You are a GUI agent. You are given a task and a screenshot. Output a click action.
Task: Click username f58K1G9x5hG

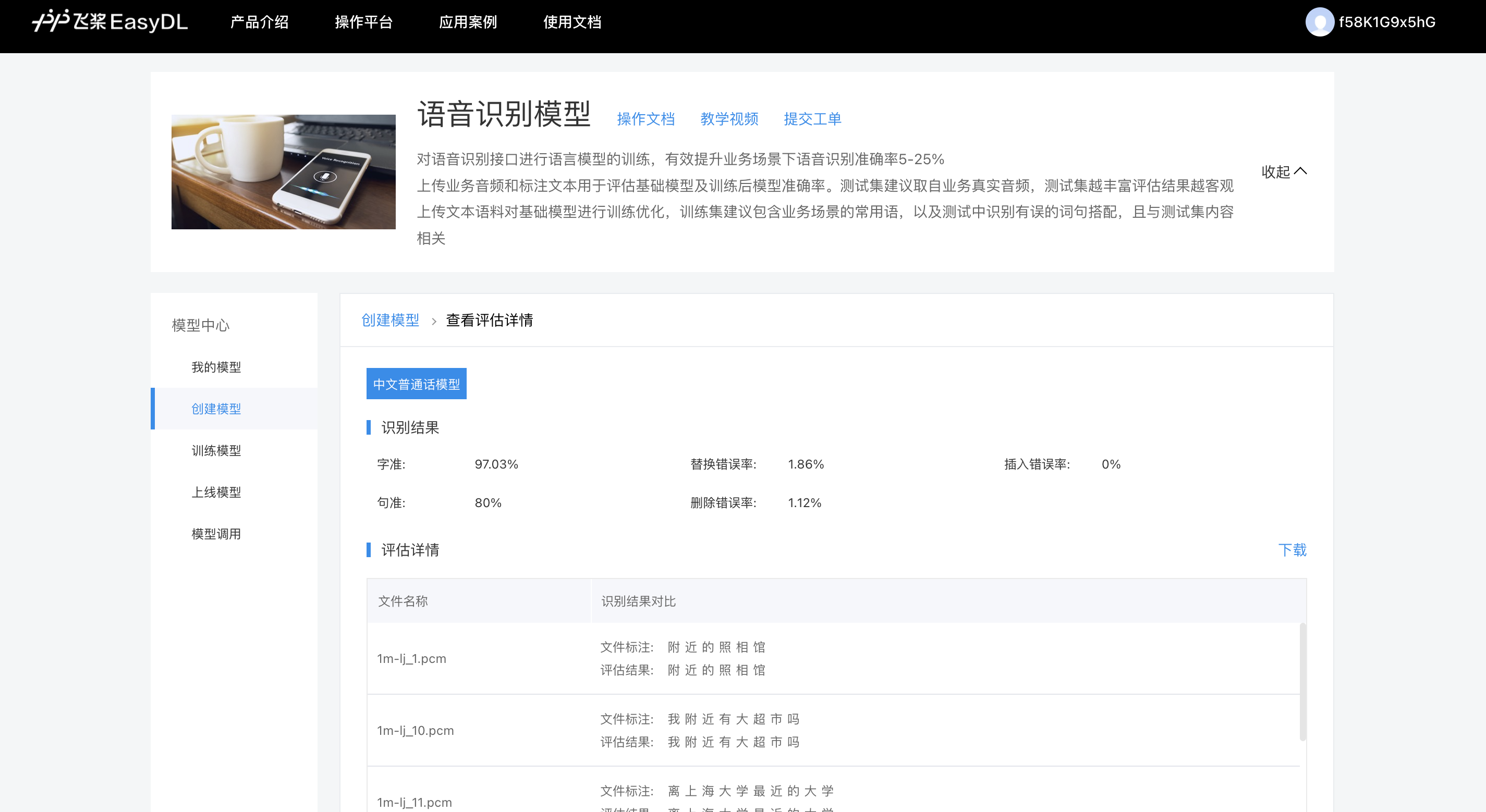(x=1387, y=22)
